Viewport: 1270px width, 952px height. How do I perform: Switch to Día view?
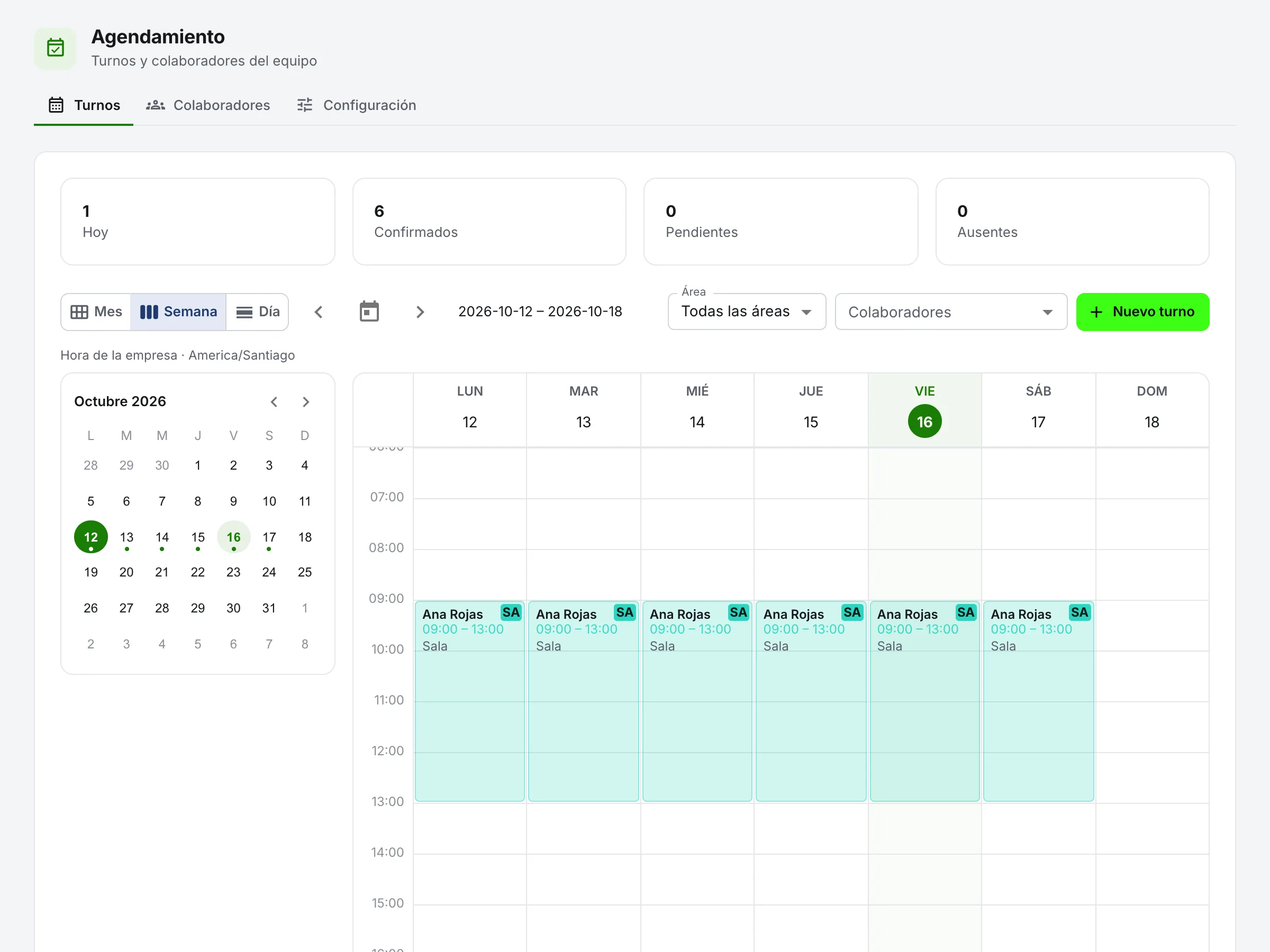[258, 312]
